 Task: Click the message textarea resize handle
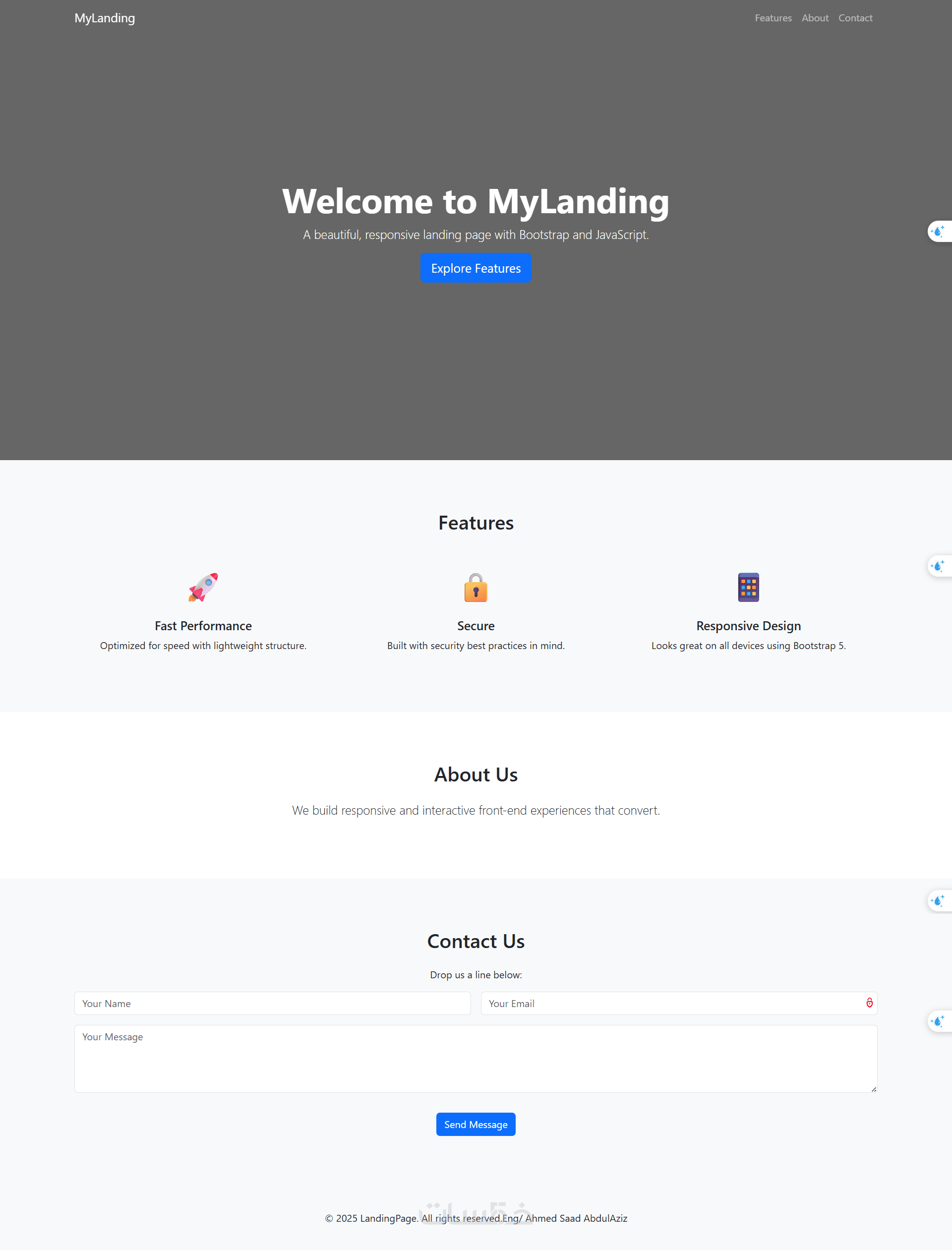873,1089
